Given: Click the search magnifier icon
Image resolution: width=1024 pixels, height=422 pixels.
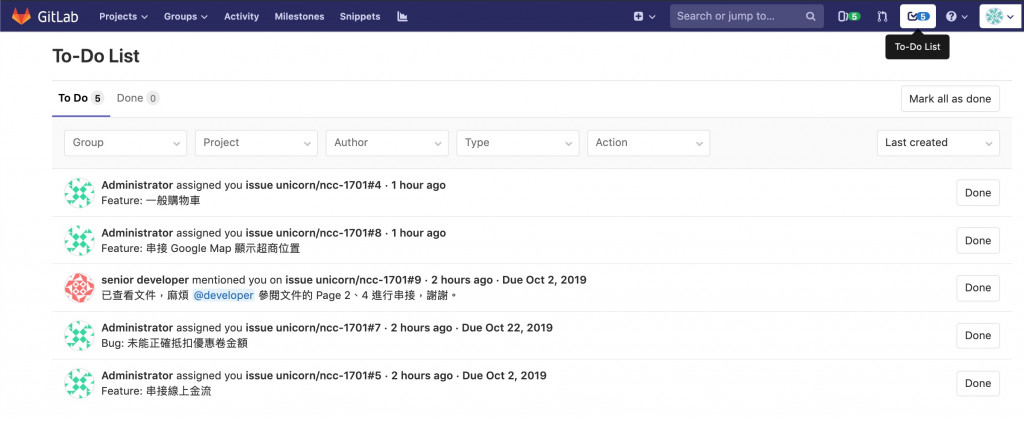Looking at the screenshot, I should [810, 17].
